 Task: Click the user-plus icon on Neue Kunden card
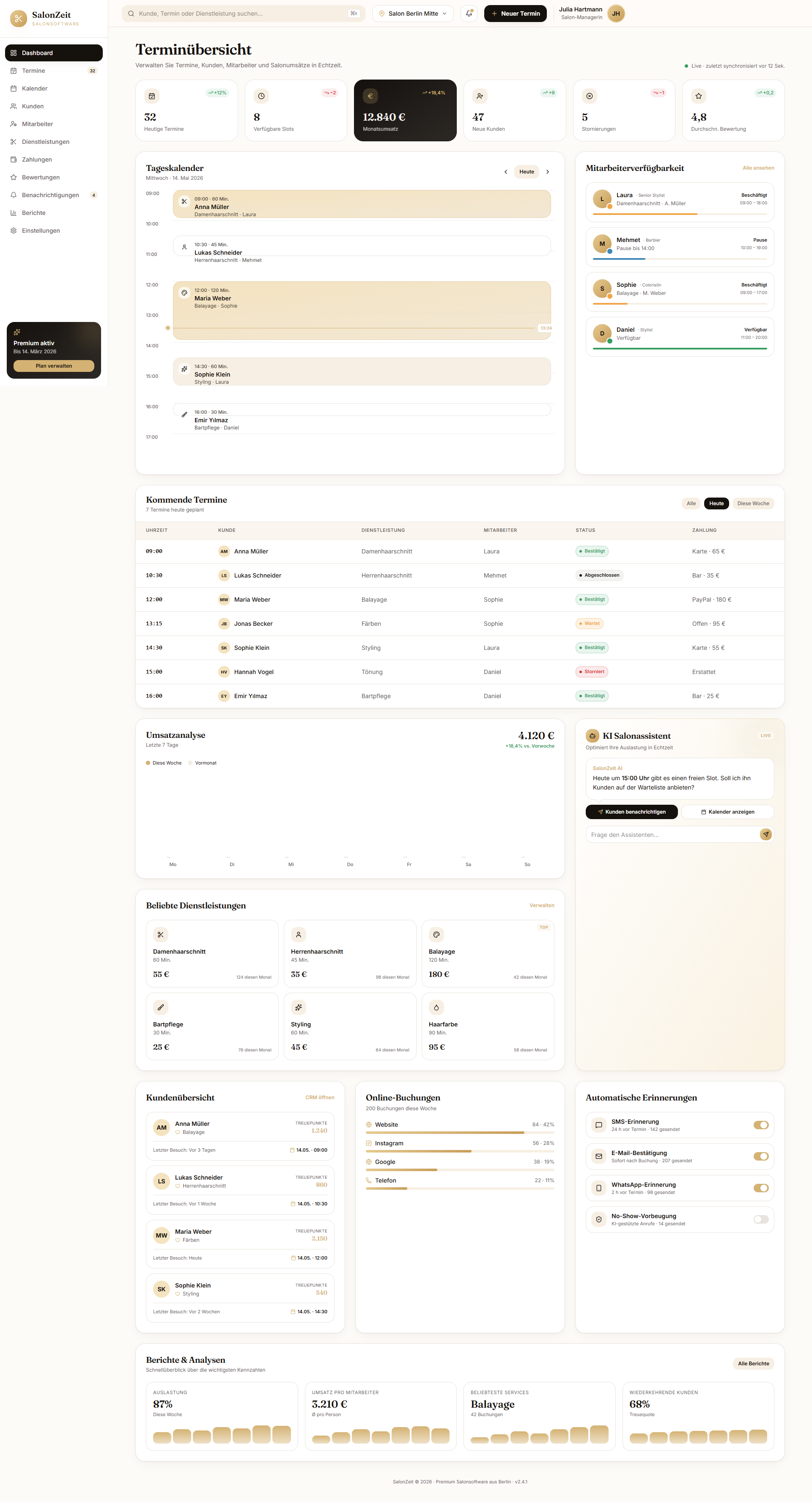pos(480,96)
